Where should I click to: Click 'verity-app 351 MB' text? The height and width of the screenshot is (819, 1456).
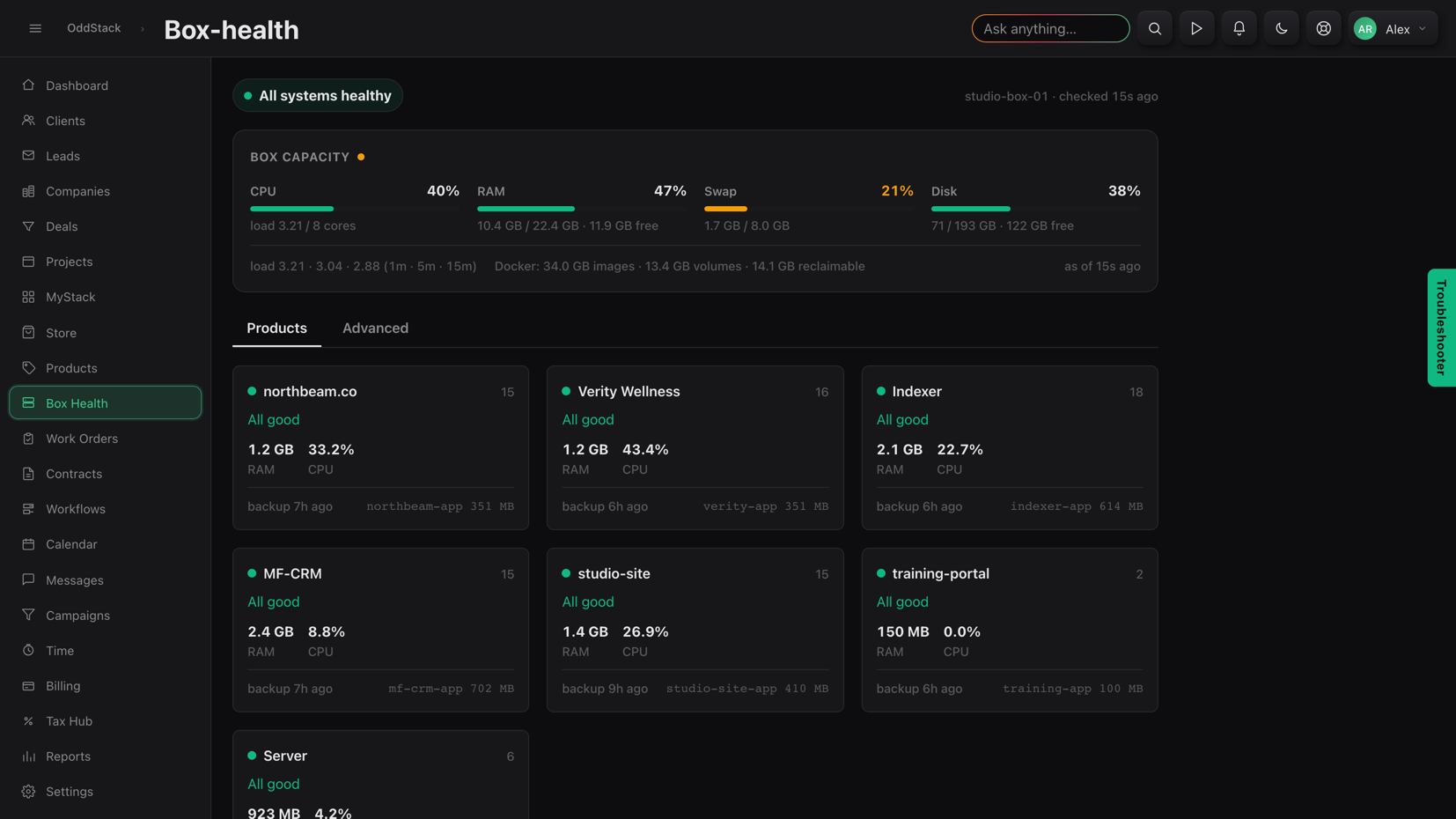766,506
